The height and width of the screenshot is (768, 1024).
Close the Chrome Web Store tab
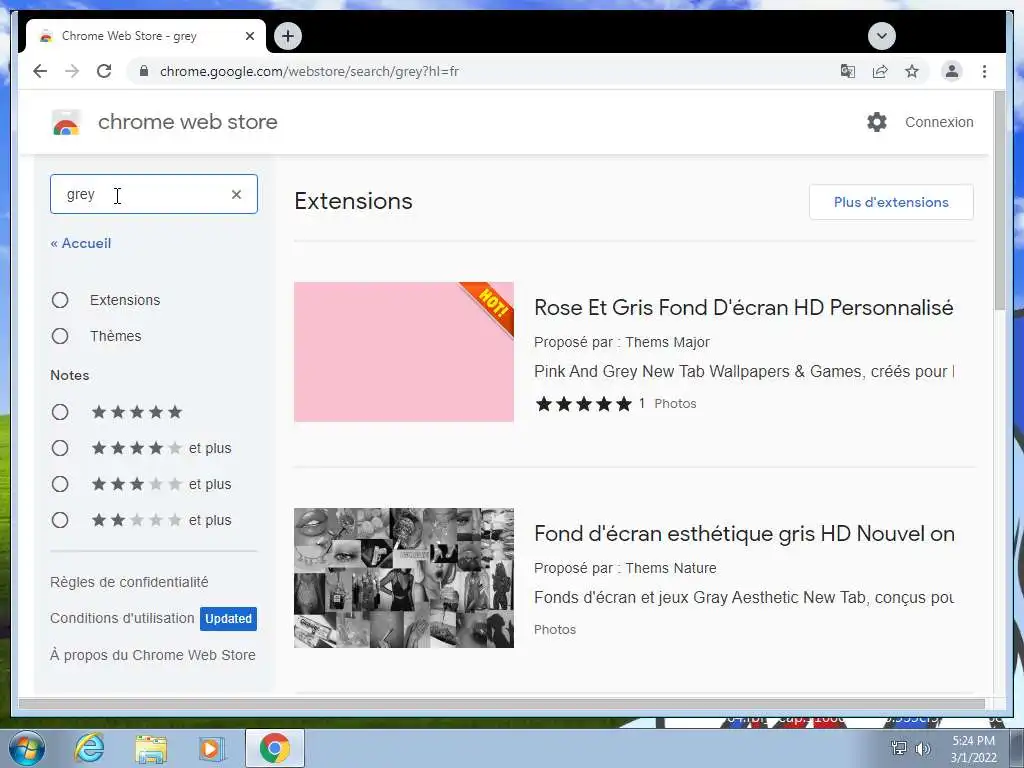tap(249, 36)
